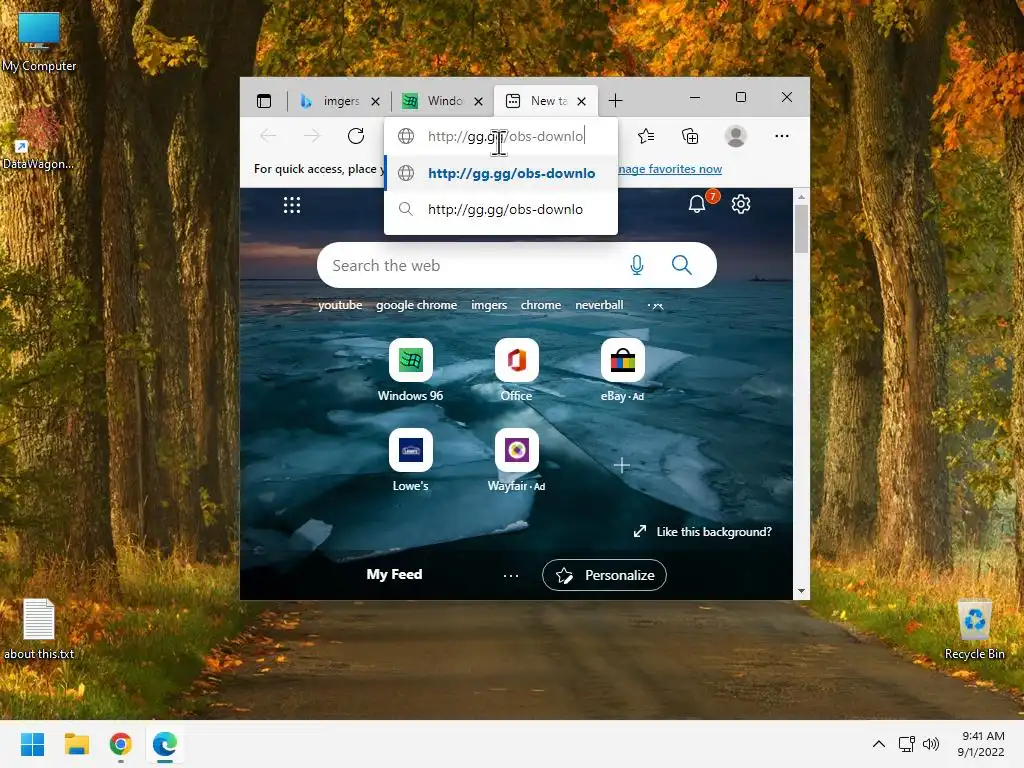
Task: Click the page scrollbar up arrow
Action: tap(801, 197)
